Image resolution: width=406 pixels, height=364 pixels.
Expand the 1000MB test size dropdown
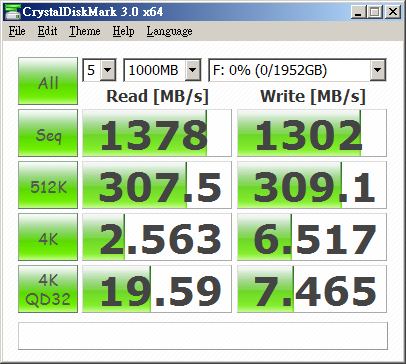193,70
